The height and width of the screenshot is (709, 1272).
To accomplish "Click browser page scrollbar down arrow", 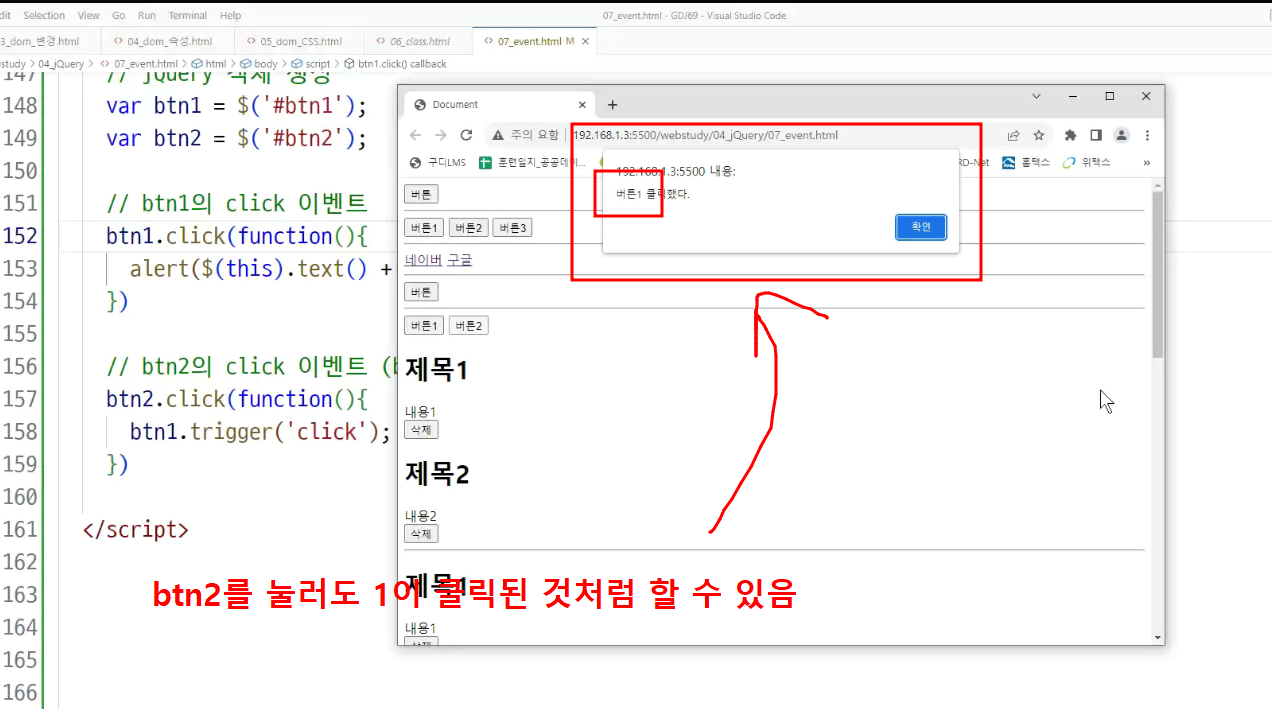I will click(1158, 637).
